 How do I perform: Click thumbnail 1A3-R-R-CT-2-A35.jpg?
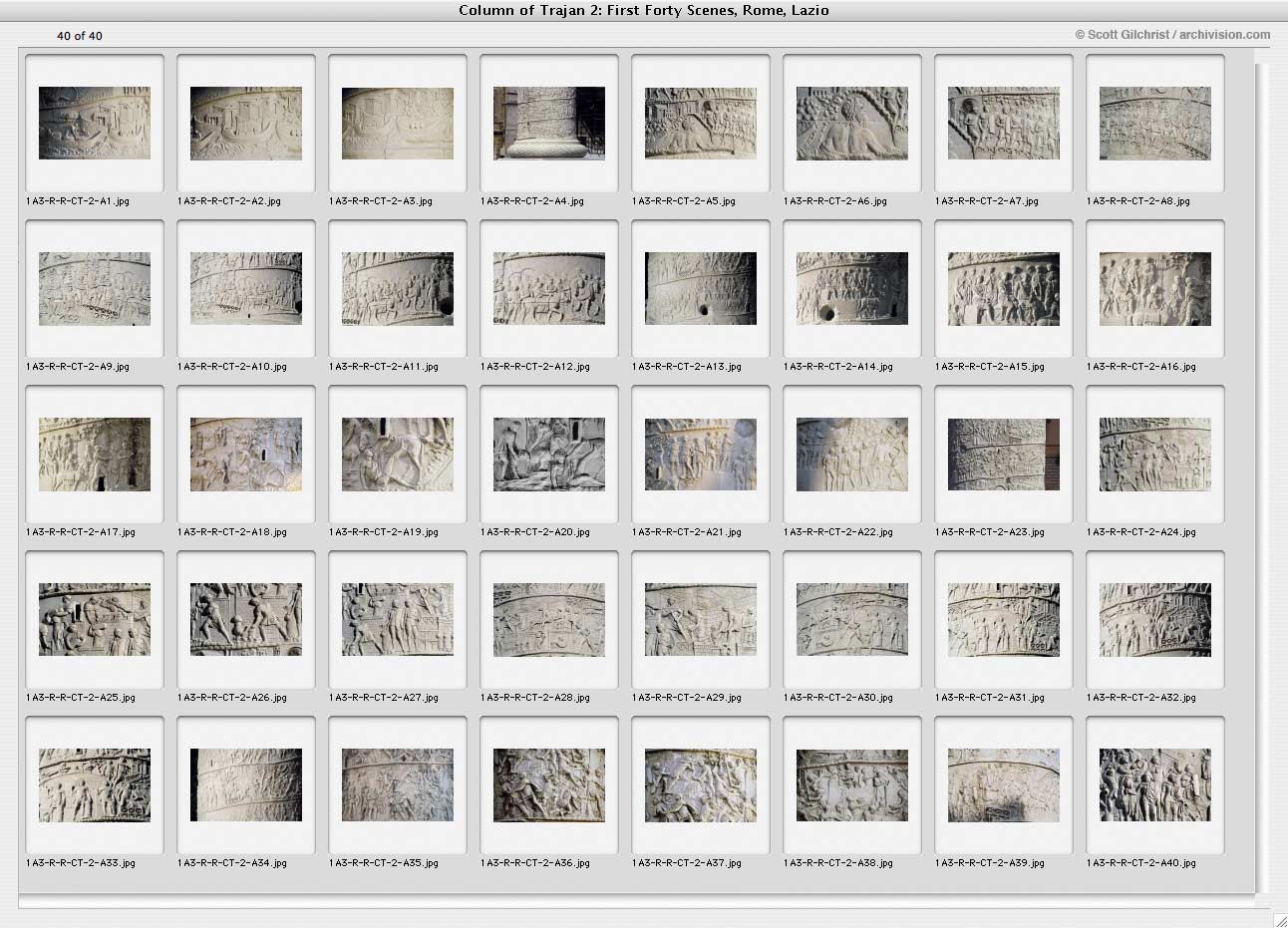click(x=398, y=784)
